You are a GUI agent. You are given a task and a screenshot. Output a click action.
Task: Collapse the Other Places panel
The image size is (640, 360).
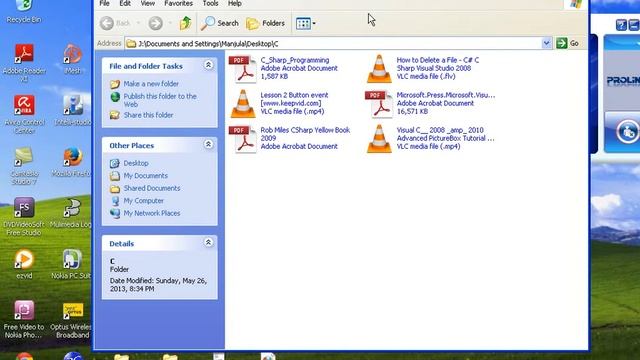click(208, 144)
